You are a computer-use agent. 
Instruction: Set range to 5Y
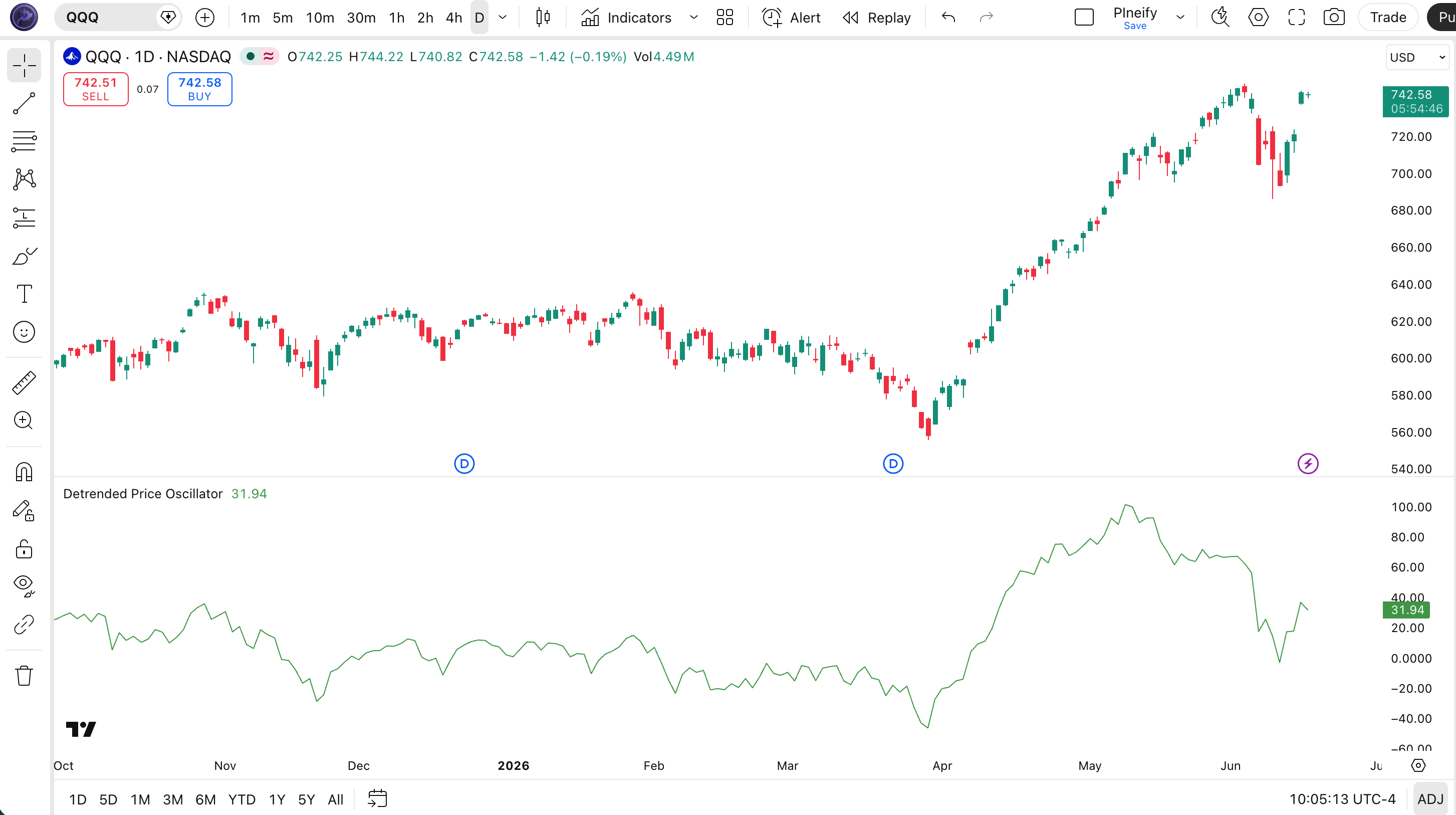click(x=306, y=799)
